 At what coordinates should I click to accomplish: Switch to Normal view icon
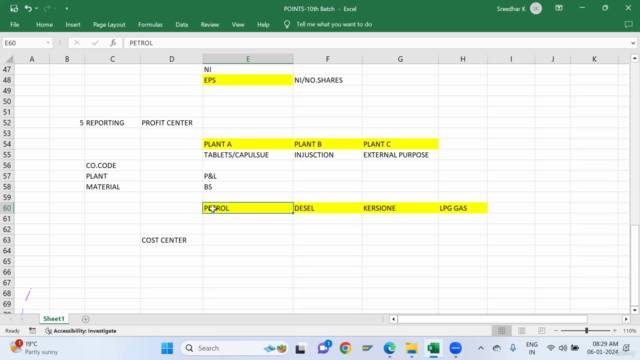pos(502,331)
